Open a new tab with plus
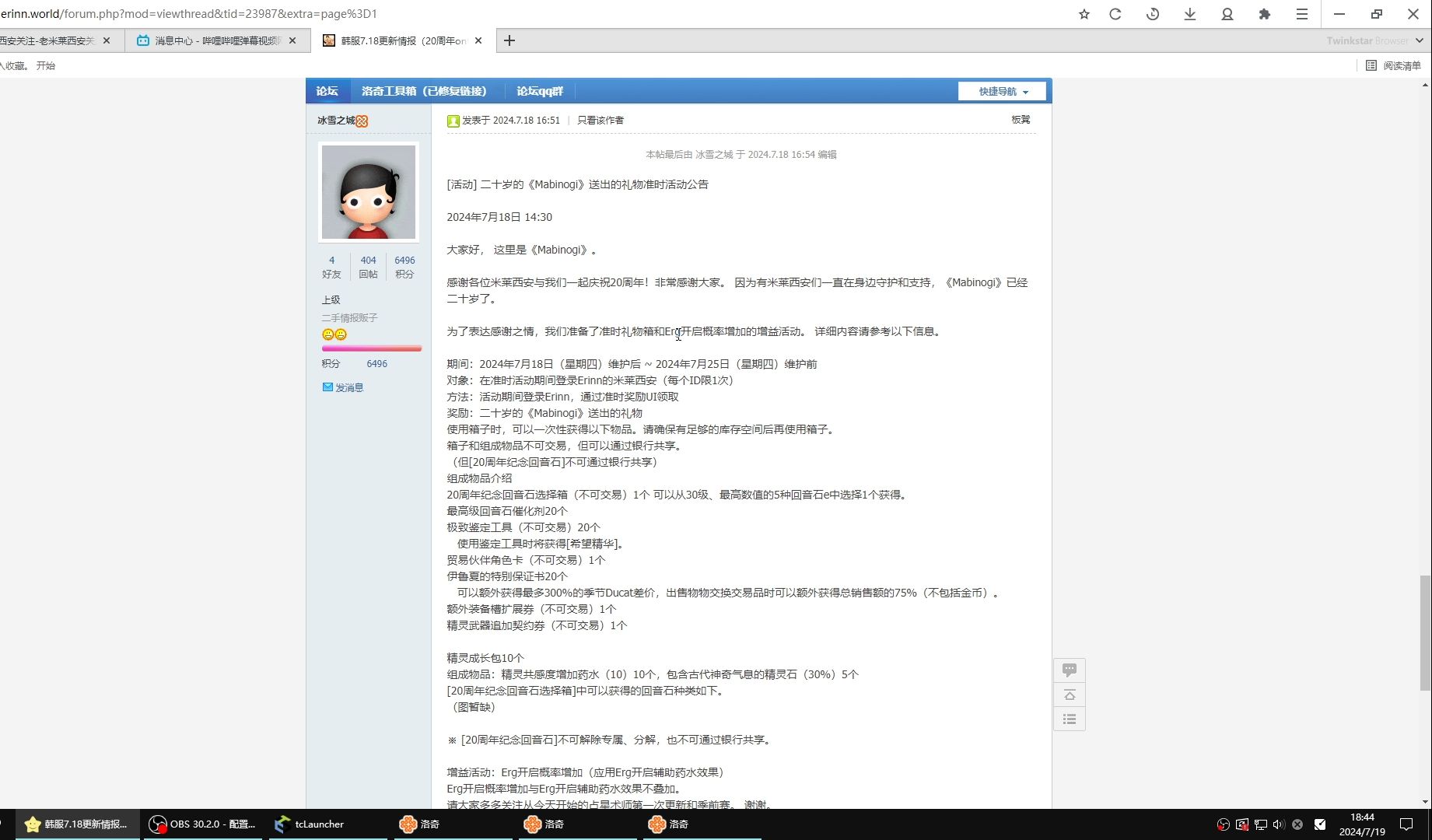Screen dimensions: 1432x840 coord(509,40)
